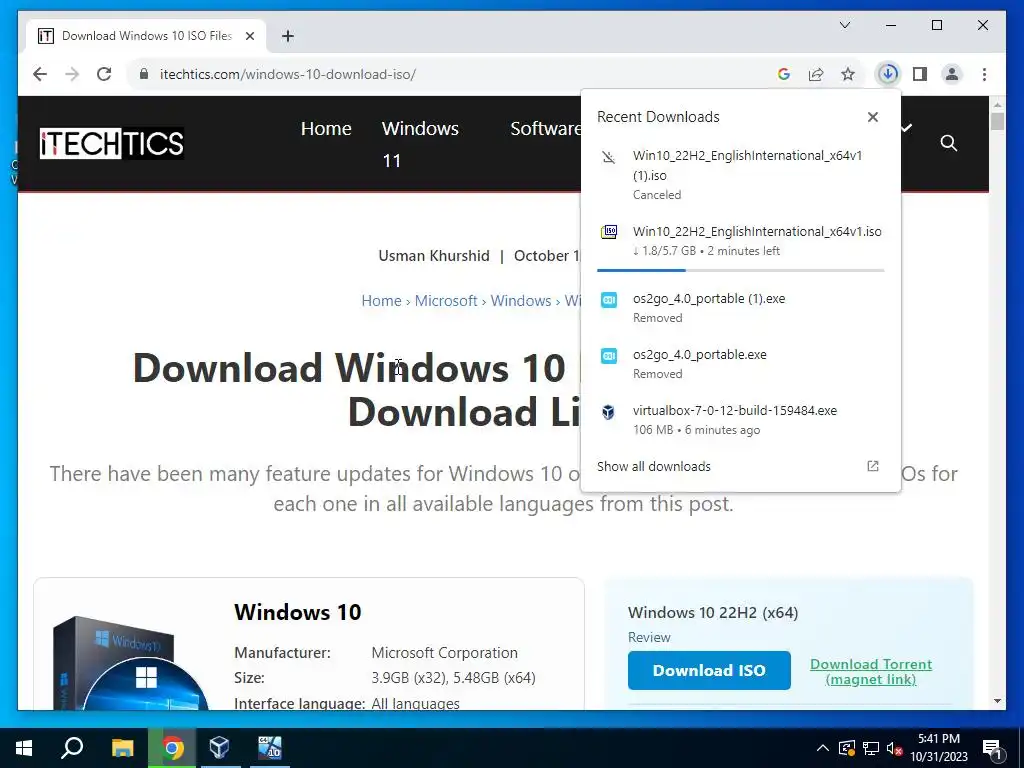Open the Software navigation menu item

tap(545, 128)
